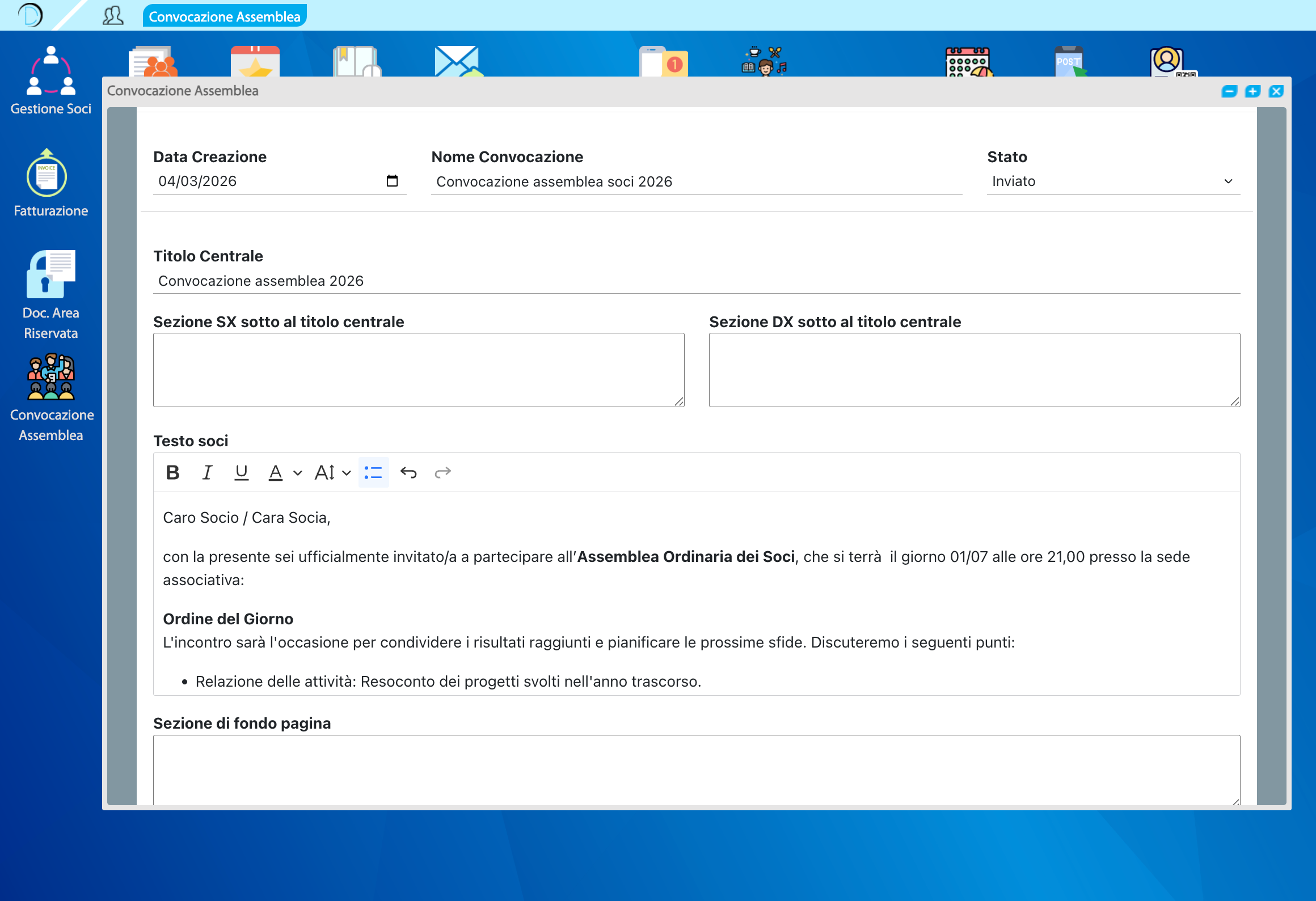The width and height of the screenshot is (1316, 901).
Task: Open the date picker calendar icon
Action: click(392, 181)
